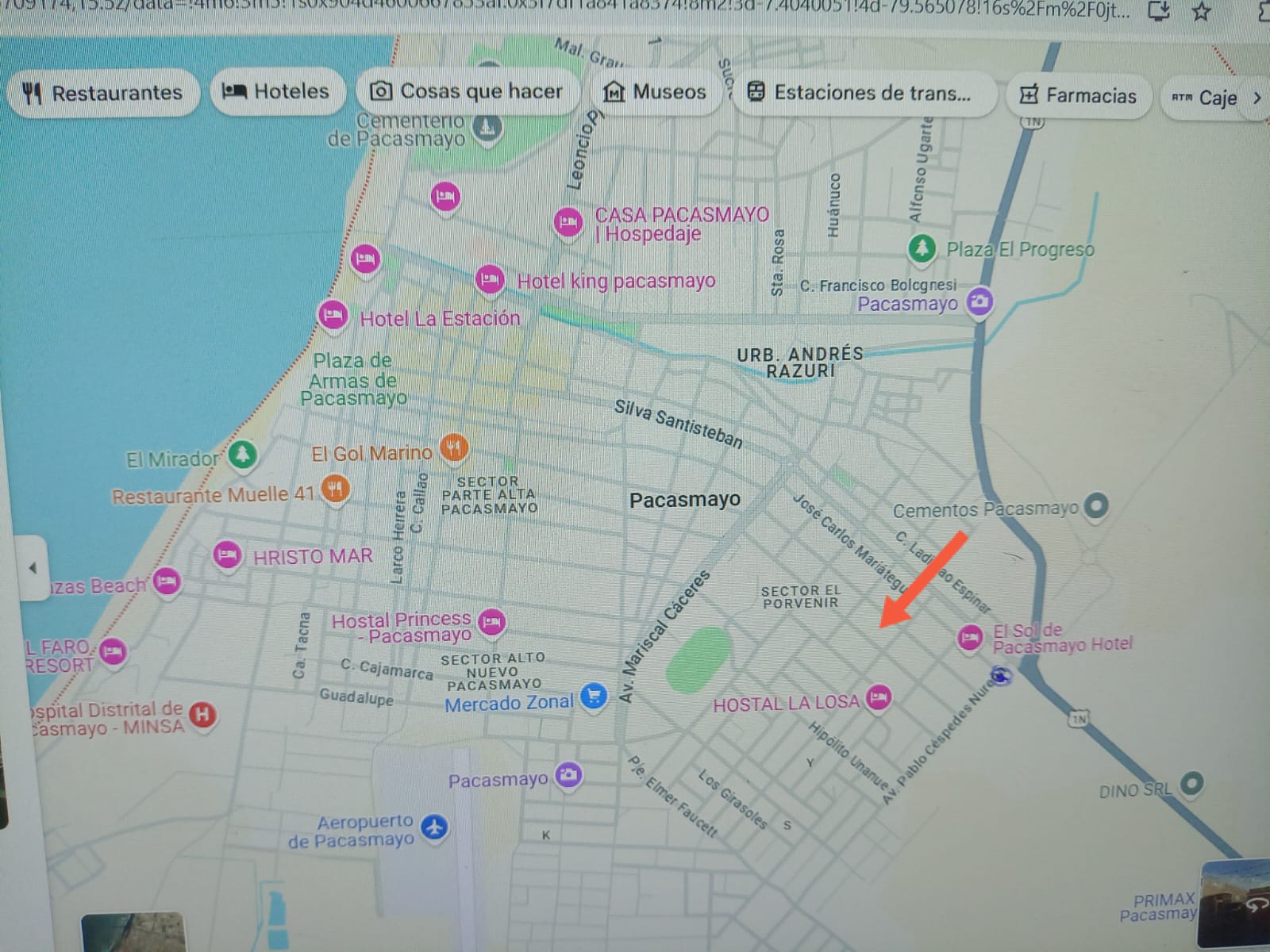The width and height of the screenshot is (1270, 952).
Task: Open CASA PACASMAYO Hospedaje hotel pin
Action: [568, 224]
